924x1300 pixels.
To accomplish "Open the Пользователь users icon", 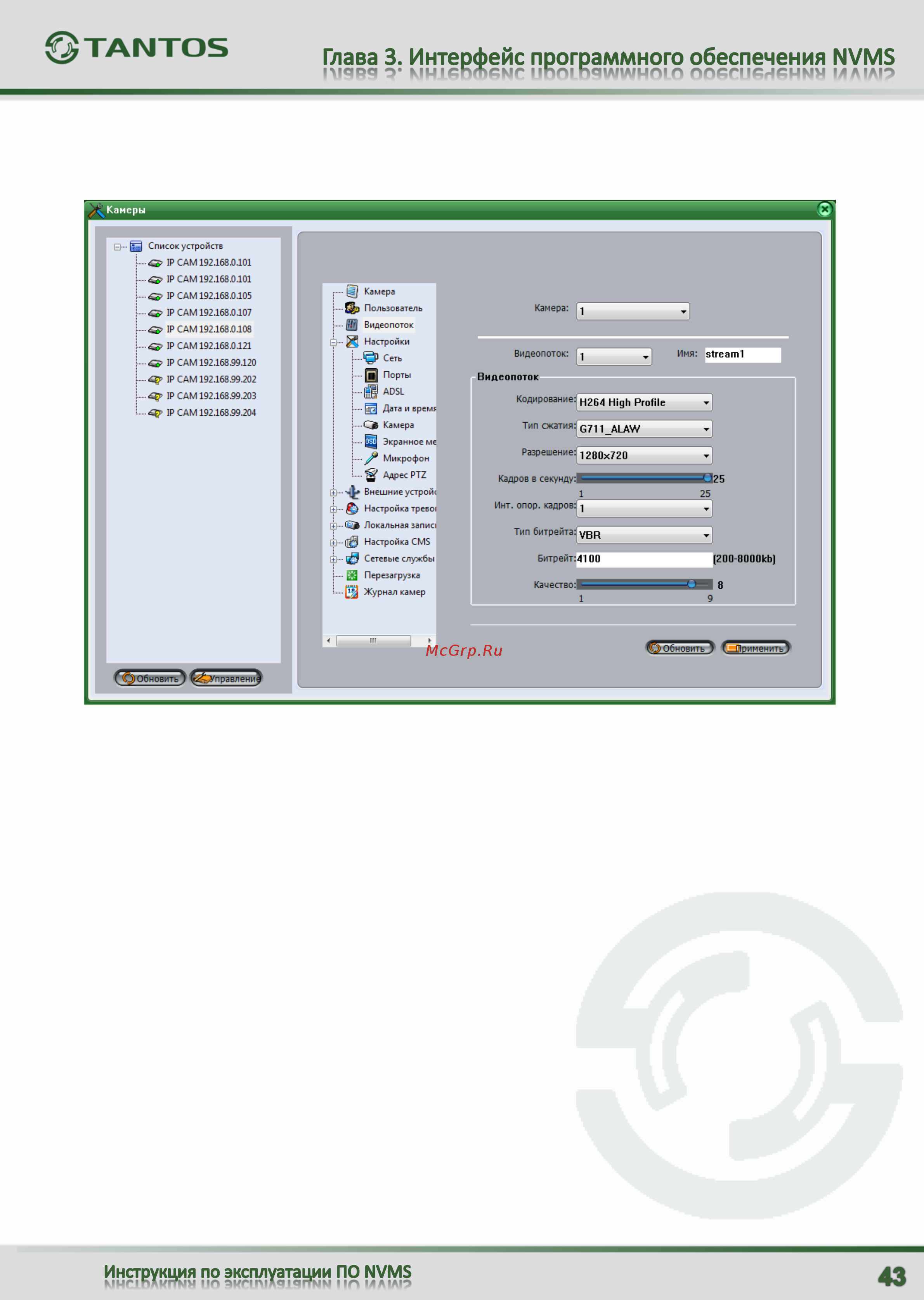I will pos(352,309).
